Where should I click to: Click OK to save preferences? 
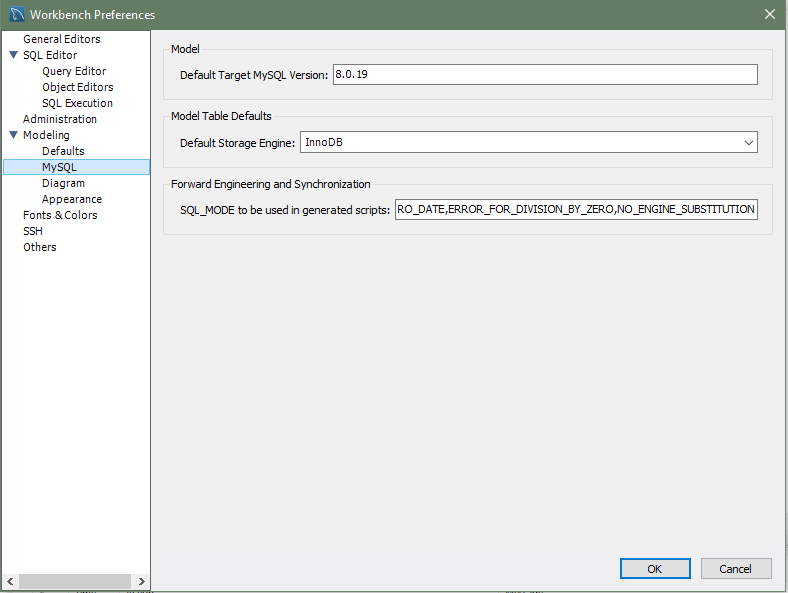point(654,568)
